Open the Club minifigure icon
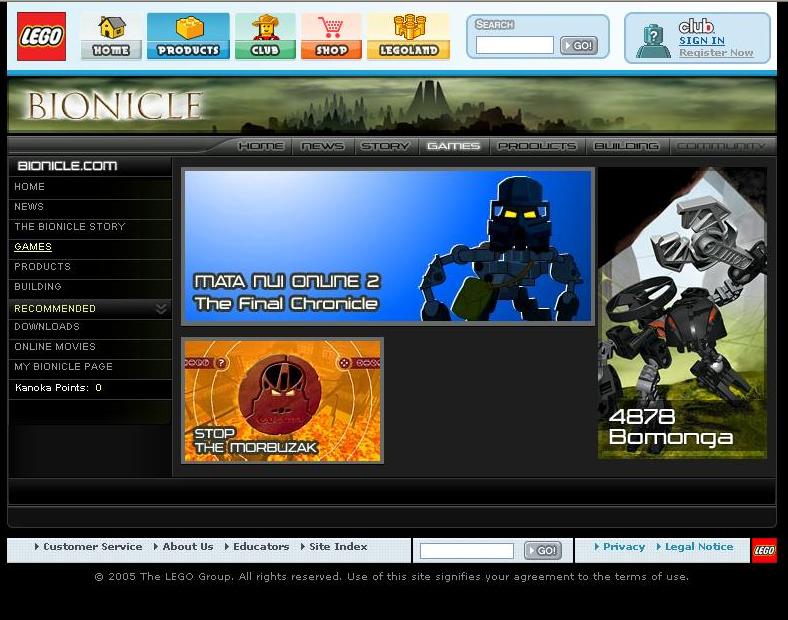 click(265, 37)
